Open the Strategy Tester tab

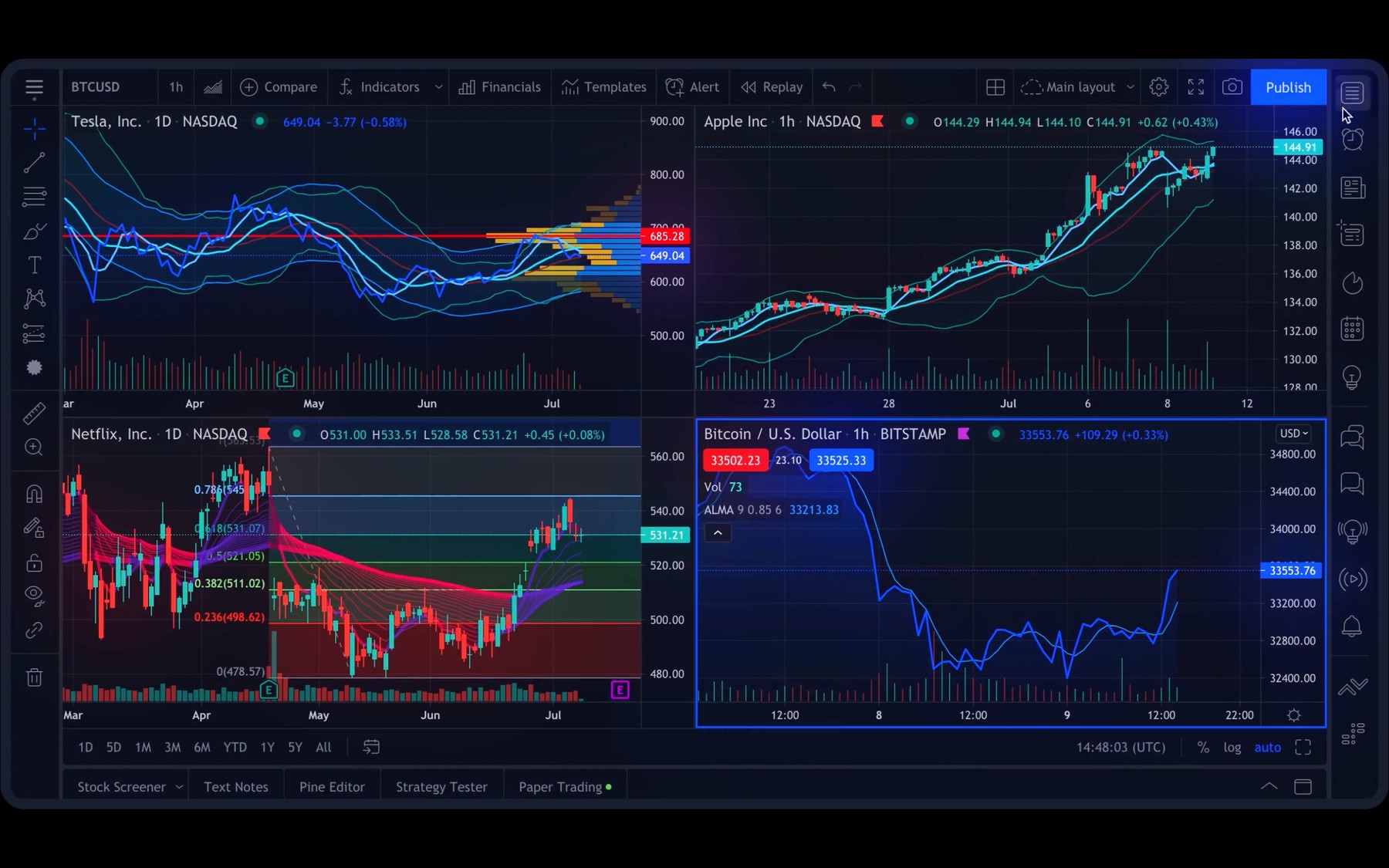pos(441,787)
